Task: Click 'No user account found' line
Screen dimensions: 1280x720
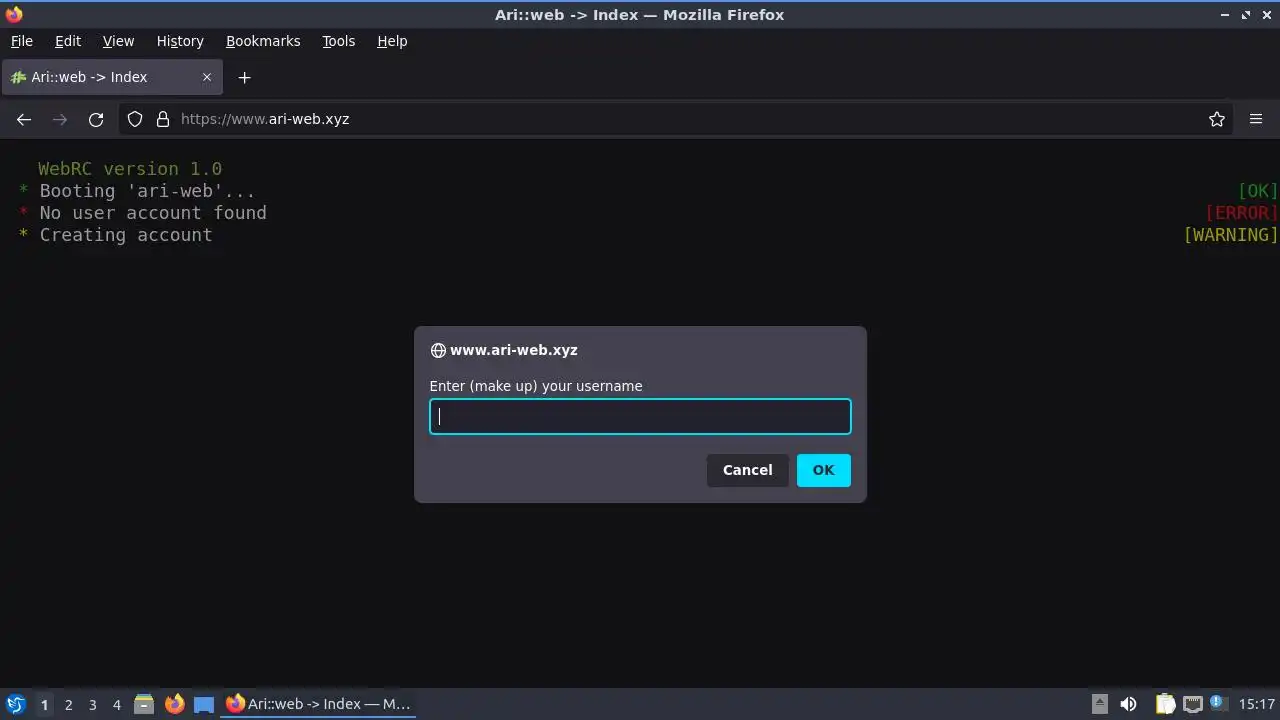Action: [x=153, y=213]
